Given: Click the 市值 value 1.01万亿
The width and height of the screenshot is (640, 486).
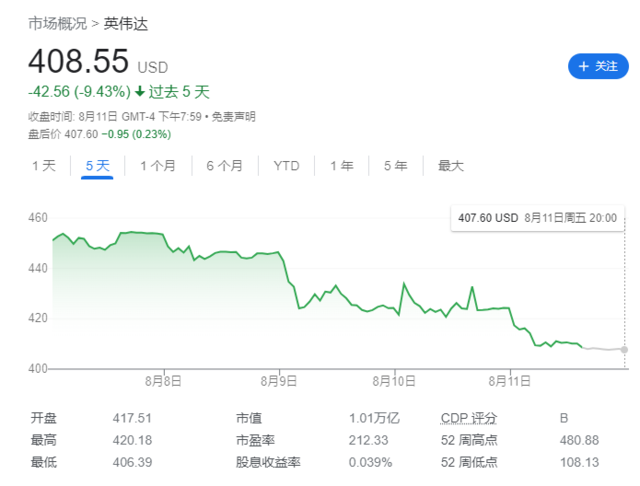Looking at the screenshot, I should 374,418.
